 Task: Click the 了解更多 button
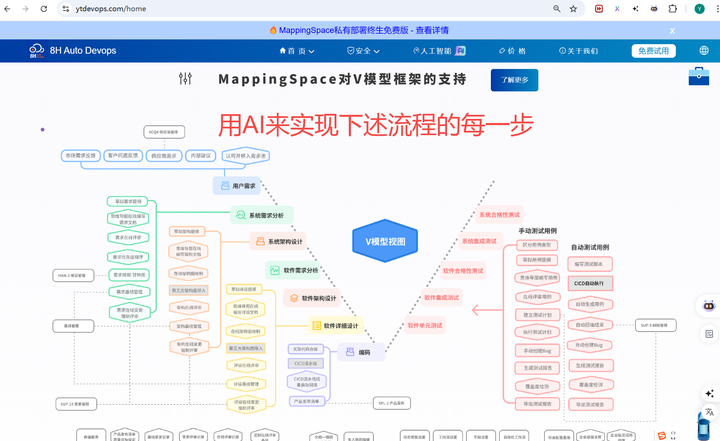coord(514,80)
